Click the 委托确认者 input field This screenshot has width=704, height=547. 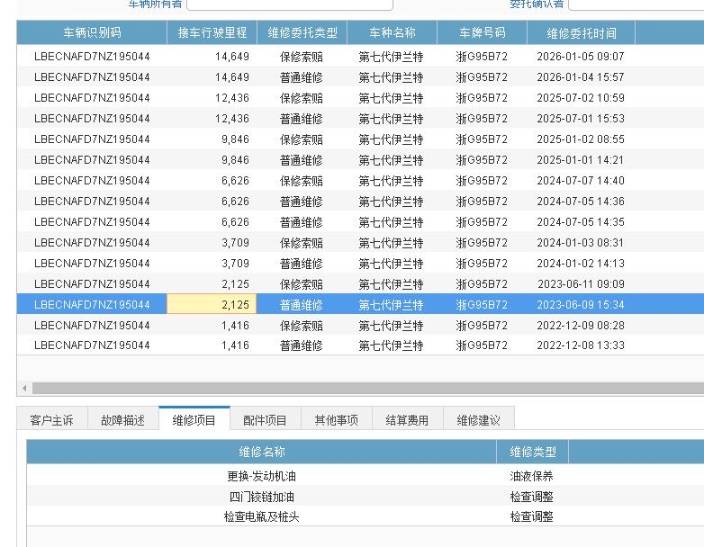coord(636,5)
